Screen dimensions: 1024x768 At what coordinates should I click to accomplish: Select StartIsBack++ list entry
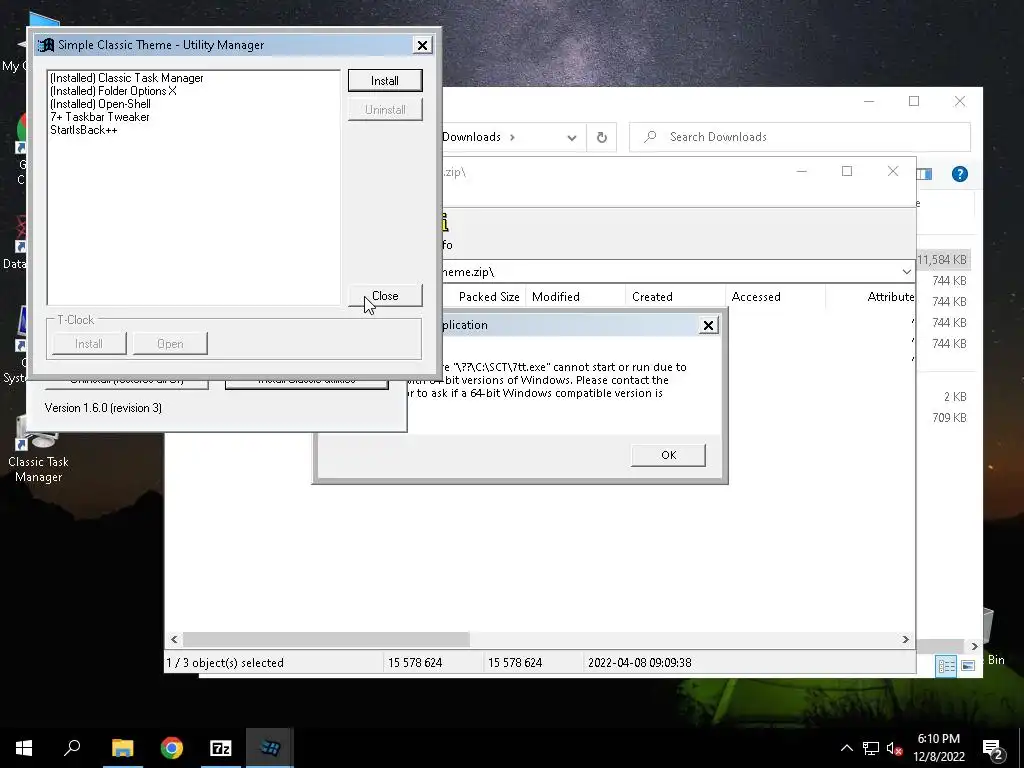(x=84, y=130)
